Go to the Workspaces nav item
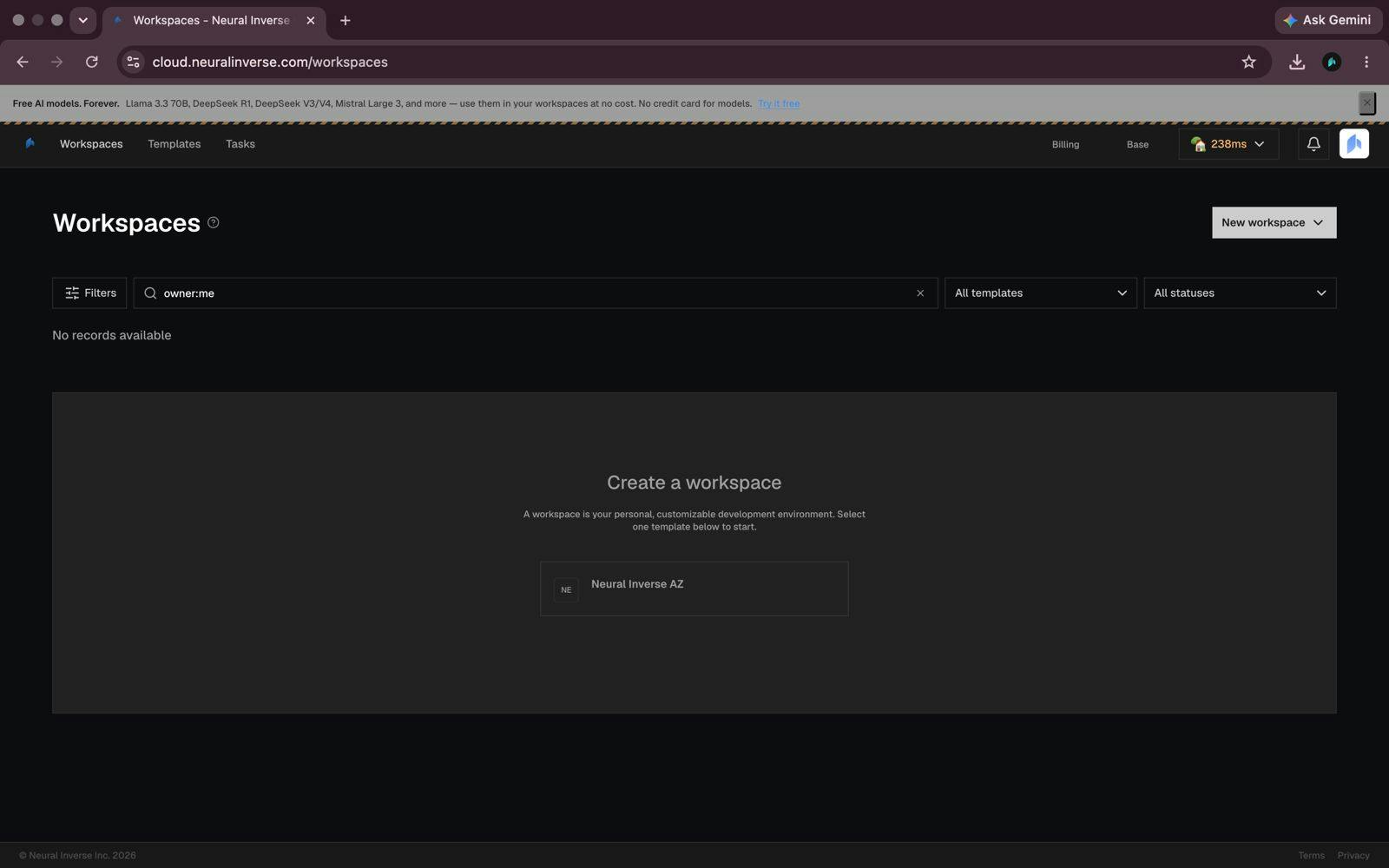The height and width of the screenshot is (868, 1389). (x=91, y=144)
